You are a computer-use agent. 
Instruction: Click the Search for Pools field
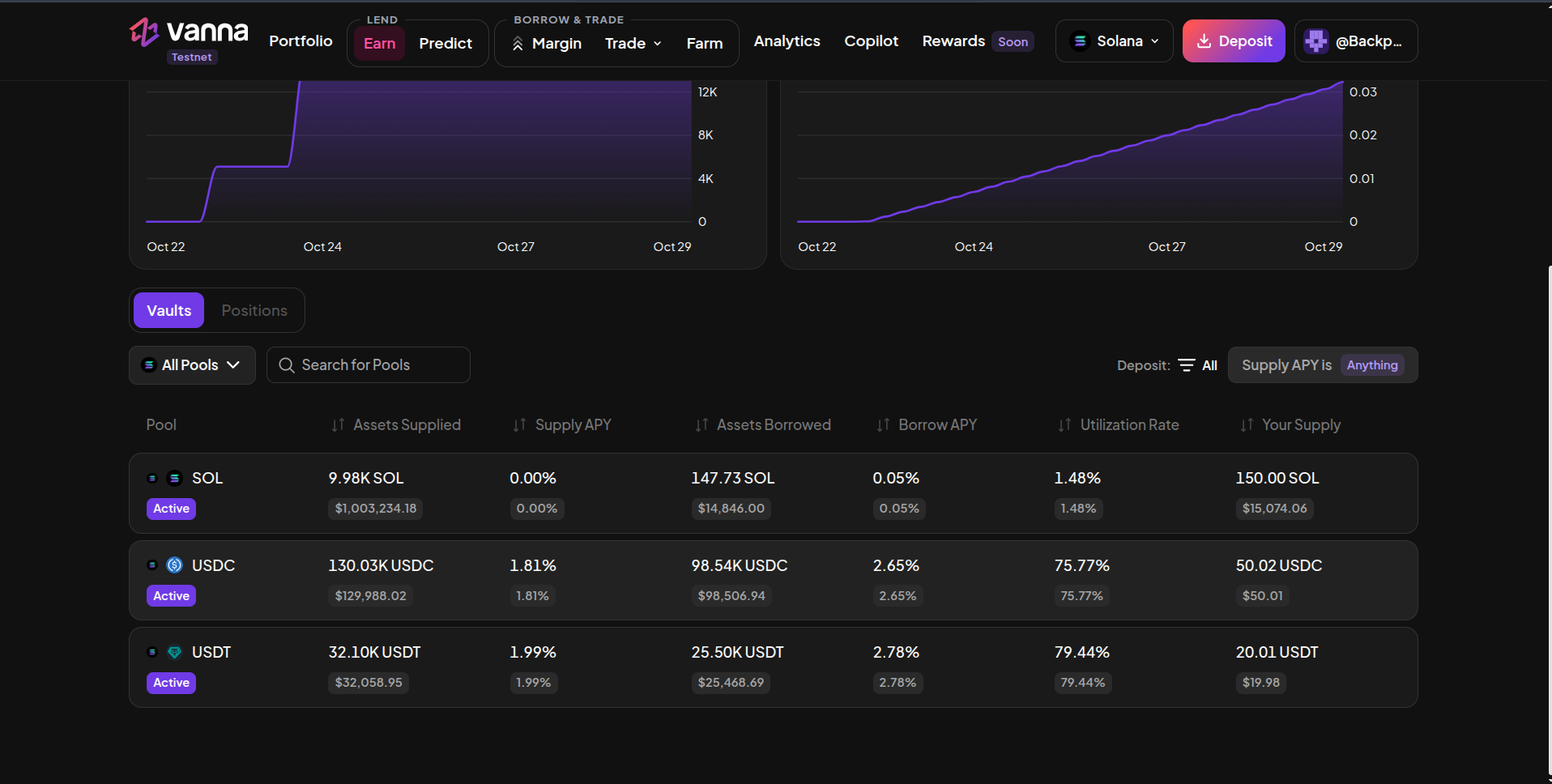pos(369,365)
